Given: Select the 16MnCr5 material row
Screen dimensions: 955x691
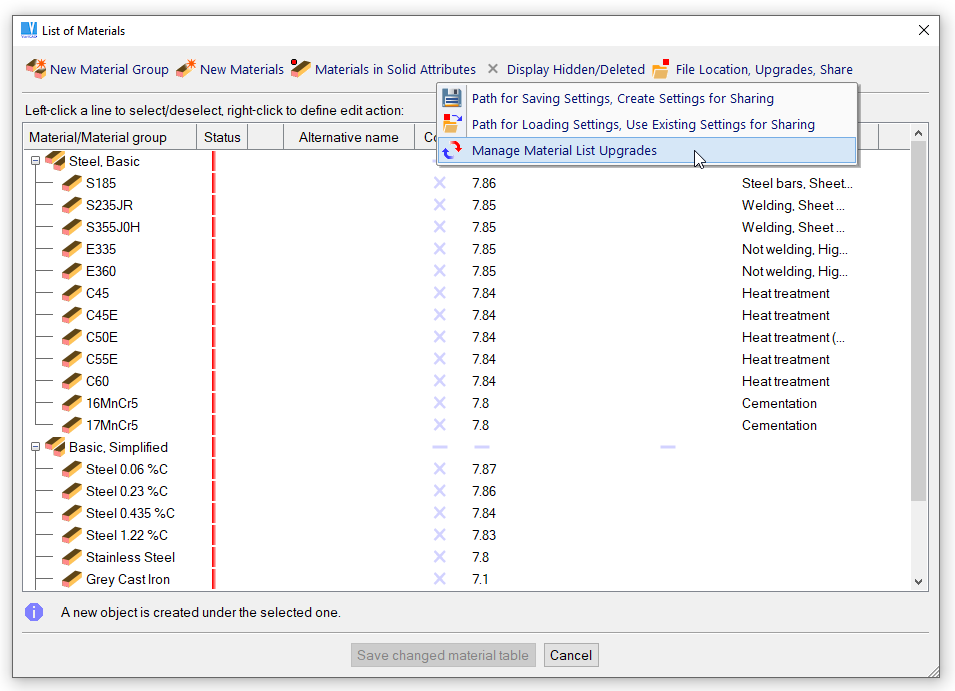Looking at the screenshot, I should click(x=112, y=403).
